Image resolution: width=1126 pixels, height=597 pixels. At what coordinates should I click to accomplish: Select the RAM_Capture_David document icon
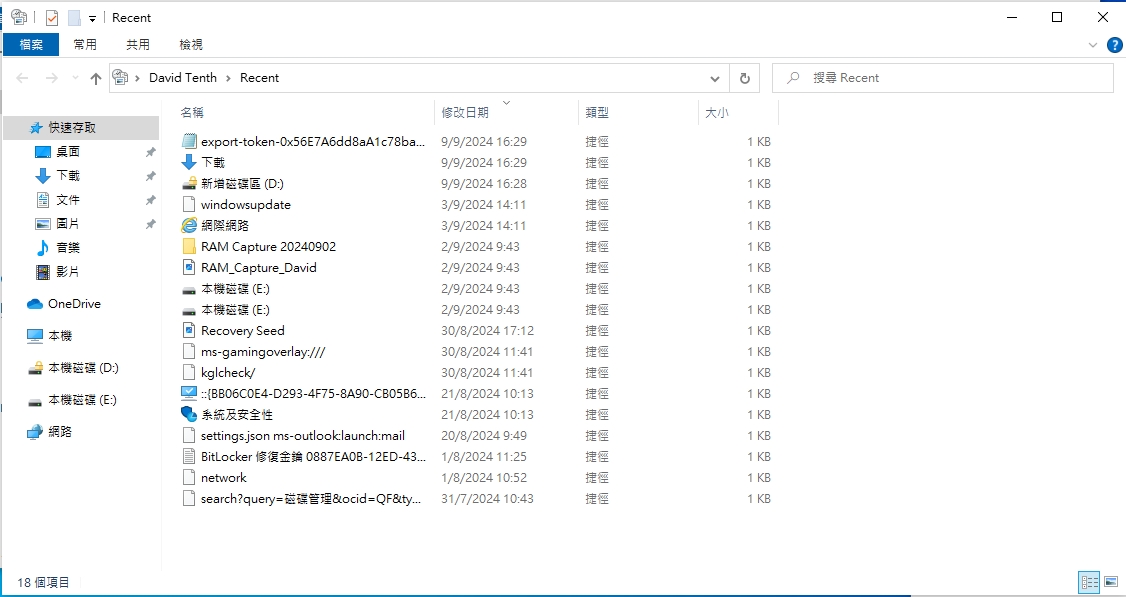click(189, 267)
